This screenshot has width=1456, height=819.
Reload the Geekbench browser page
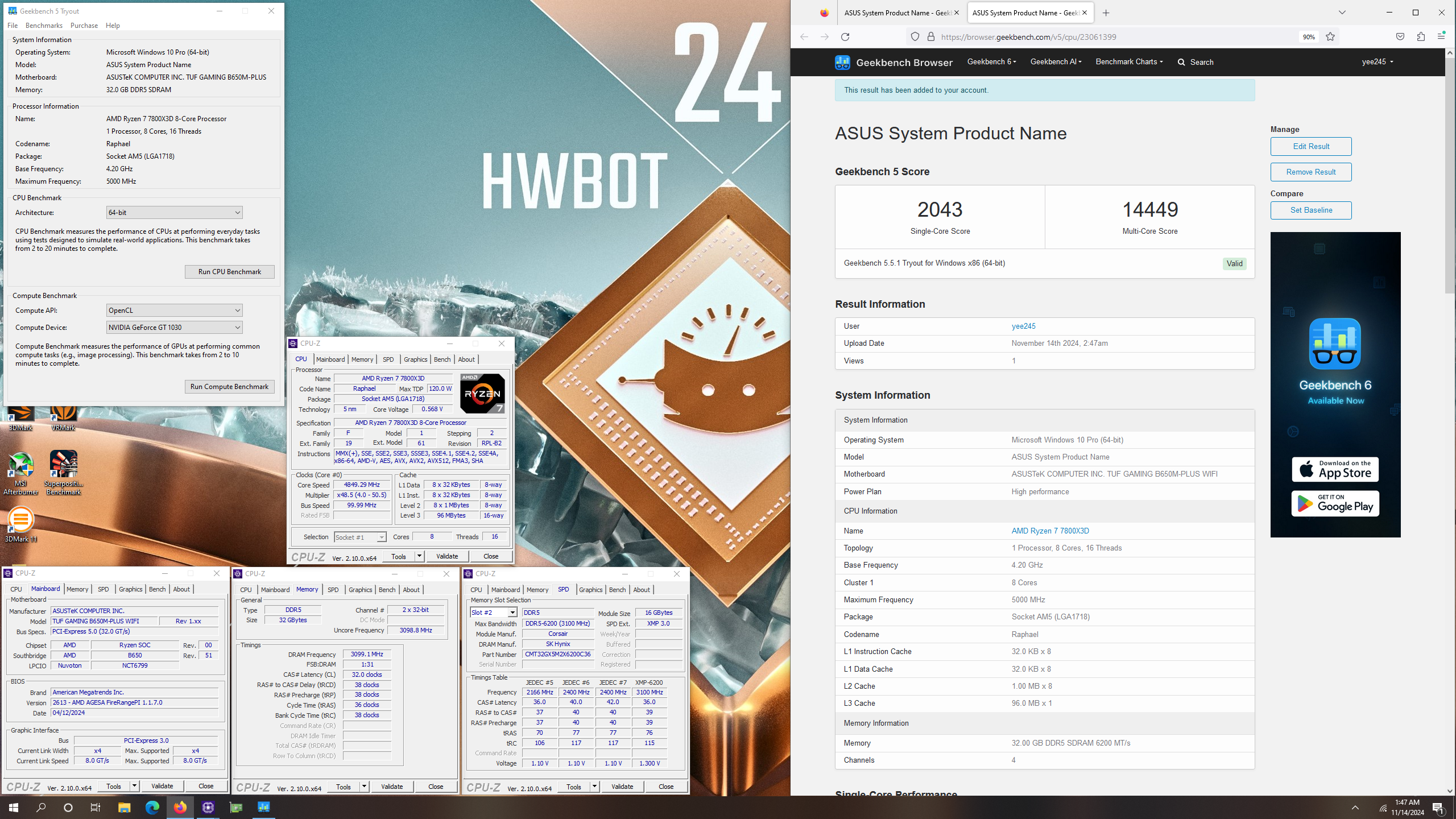point(845,37)
